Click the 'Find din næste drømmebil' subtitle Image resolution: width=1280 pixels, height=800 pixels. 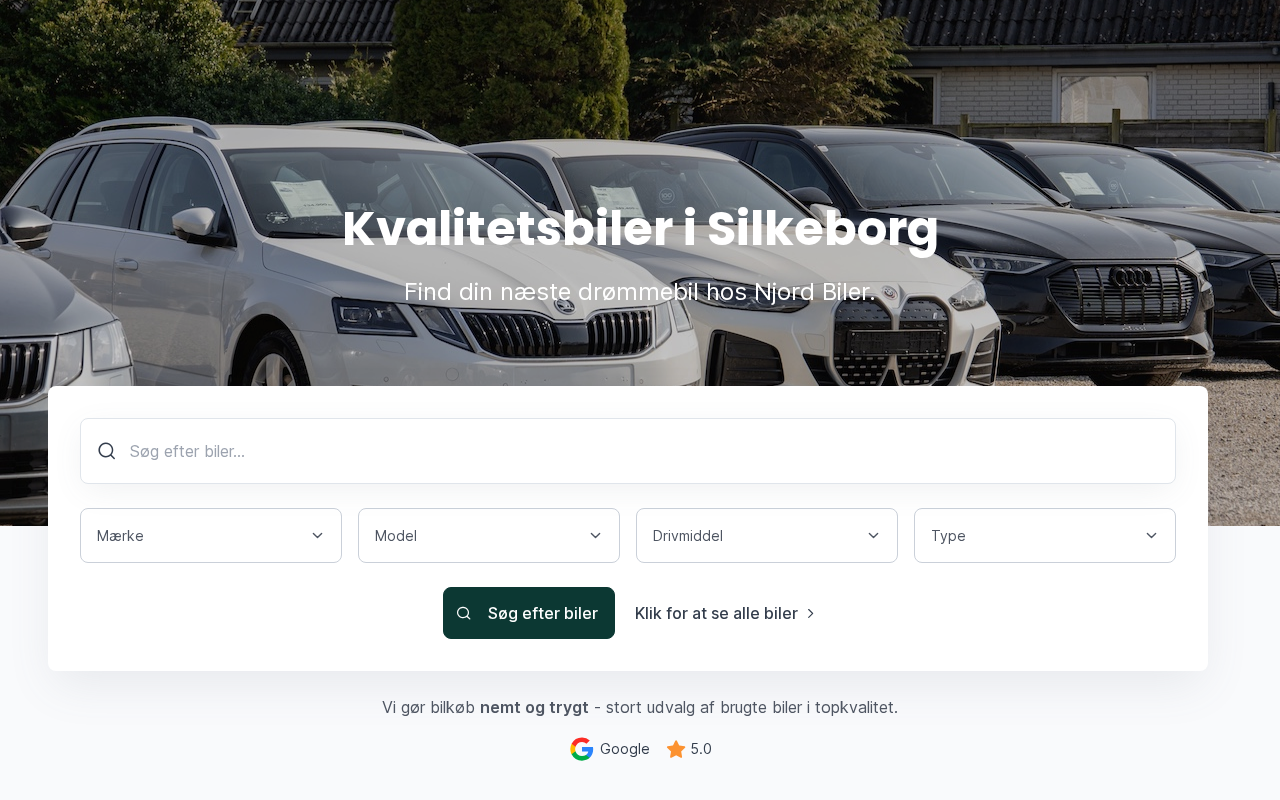(640, 292)
